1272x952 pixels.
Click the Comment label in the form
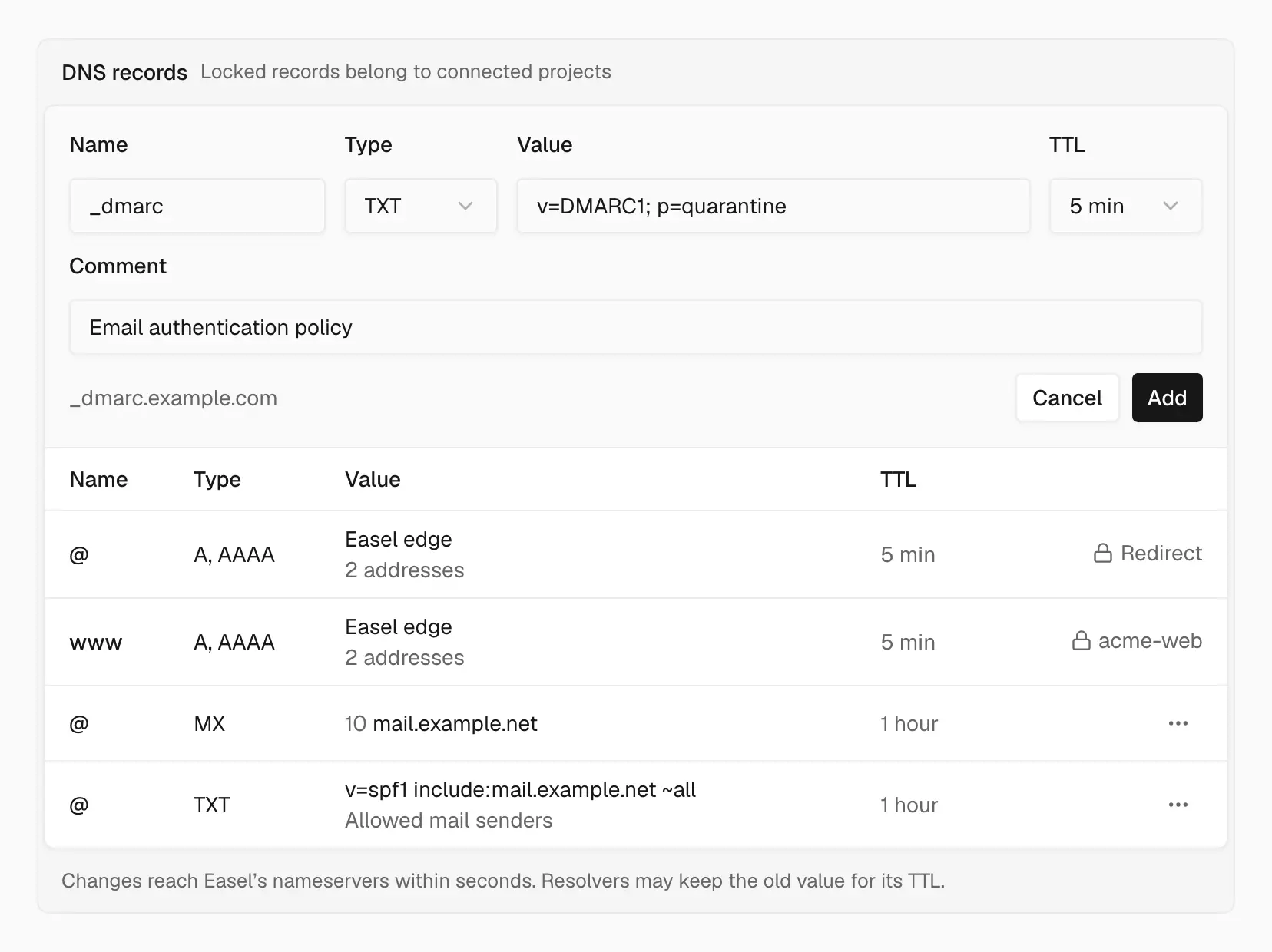tap(118, 266)
